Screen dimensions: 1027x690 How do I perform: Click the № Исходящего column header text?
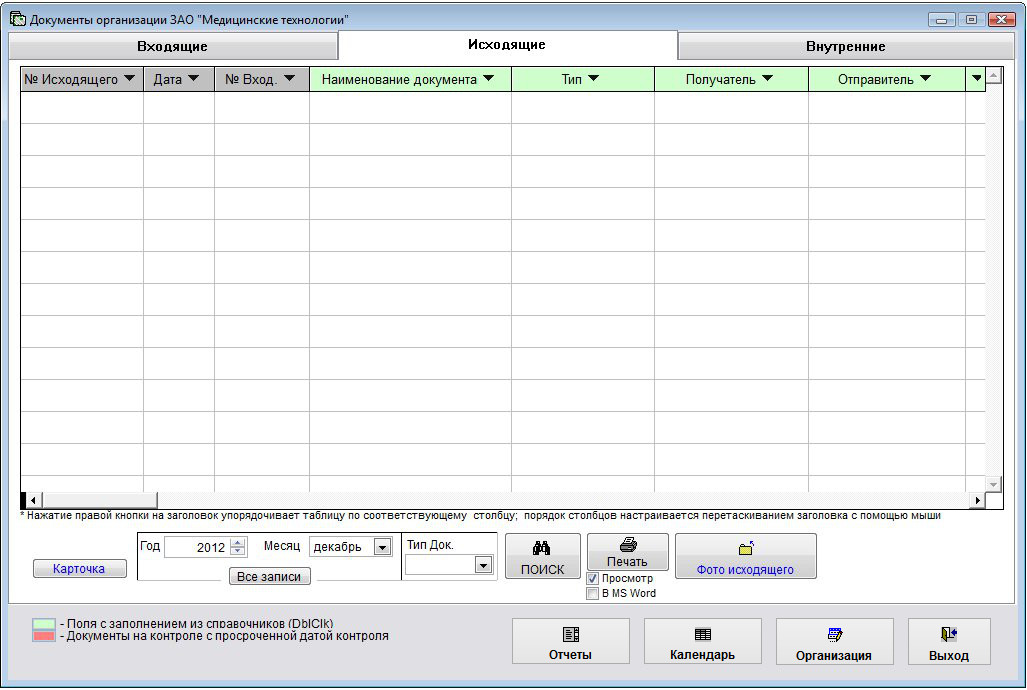[x=71, y=79]
